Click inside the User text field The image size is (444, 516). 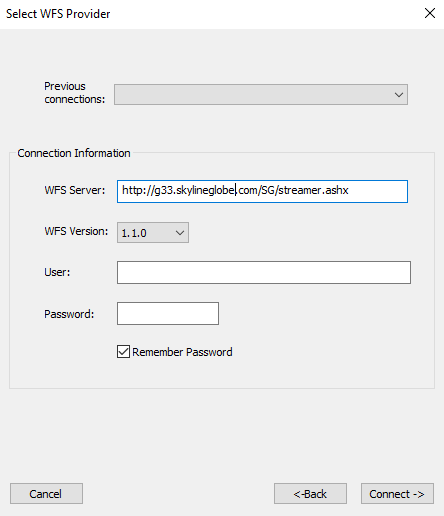click(x=264, y=273)
